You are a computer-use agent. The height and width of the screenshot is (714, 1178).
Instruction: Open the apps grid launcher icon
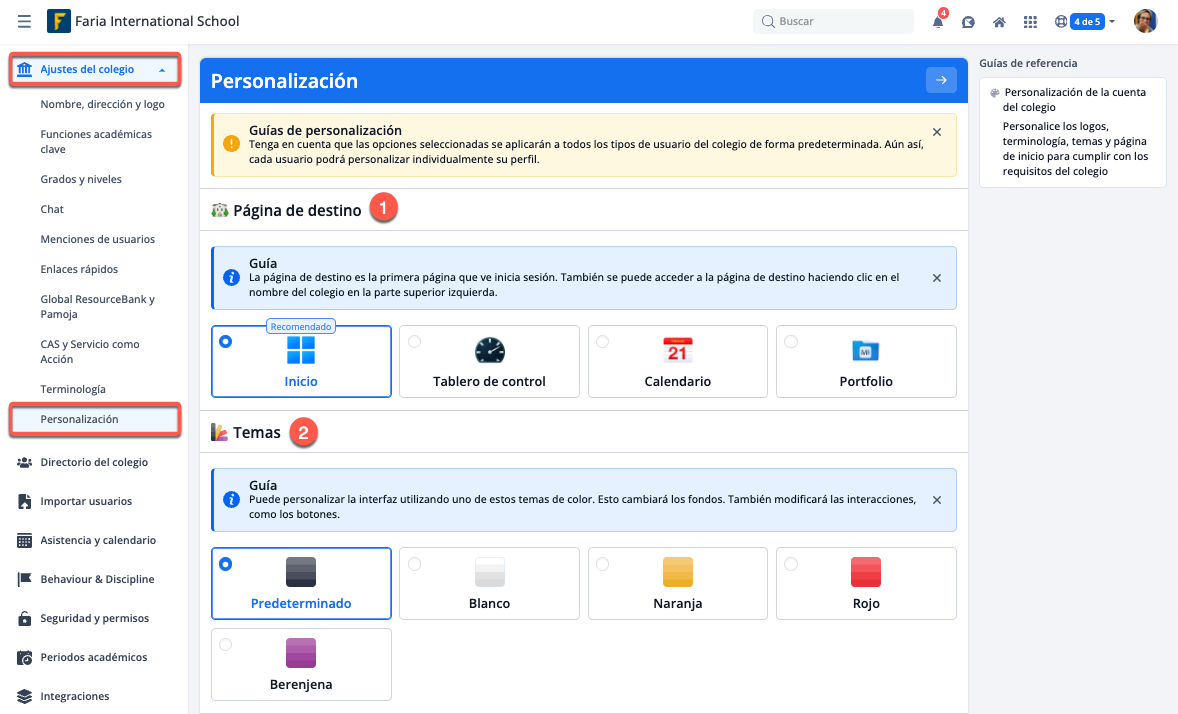tap(1030, 22)
